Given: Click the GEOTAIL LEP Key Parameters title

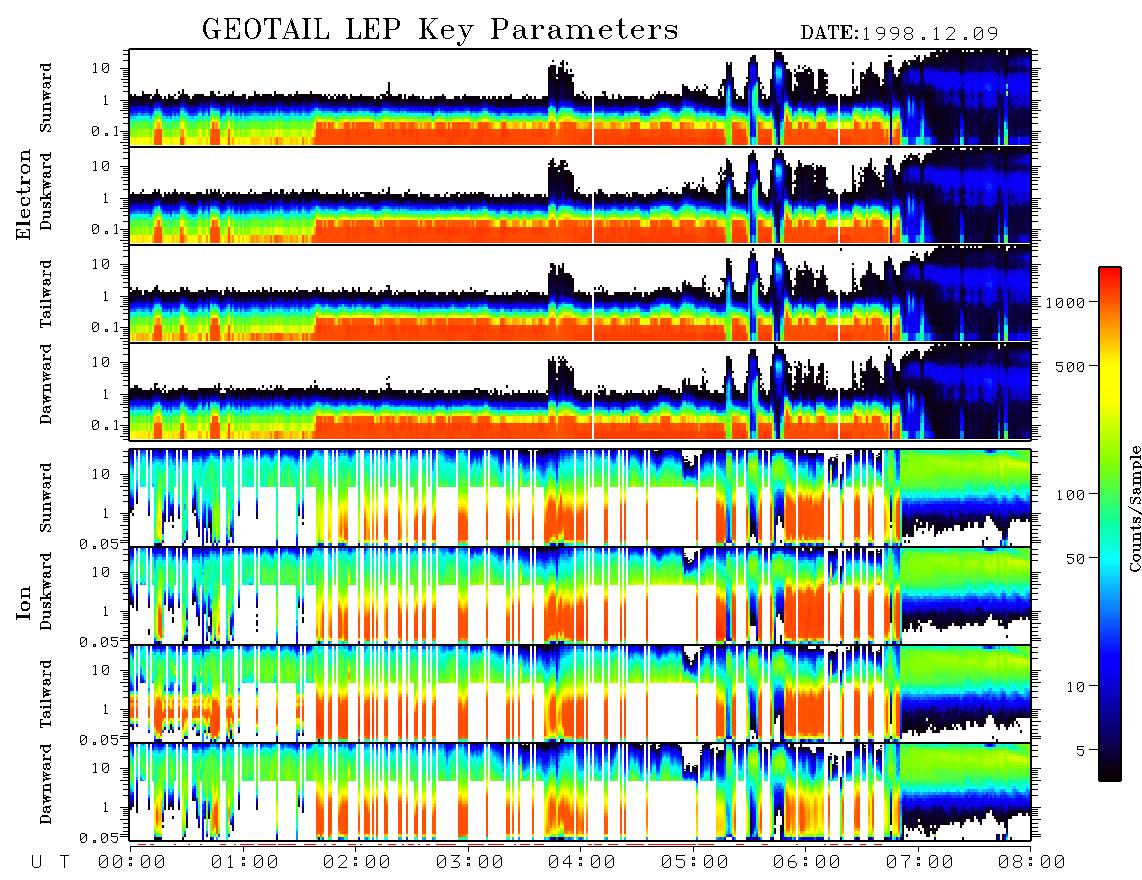Looking at the screenshot, I should tap(440, 30).
